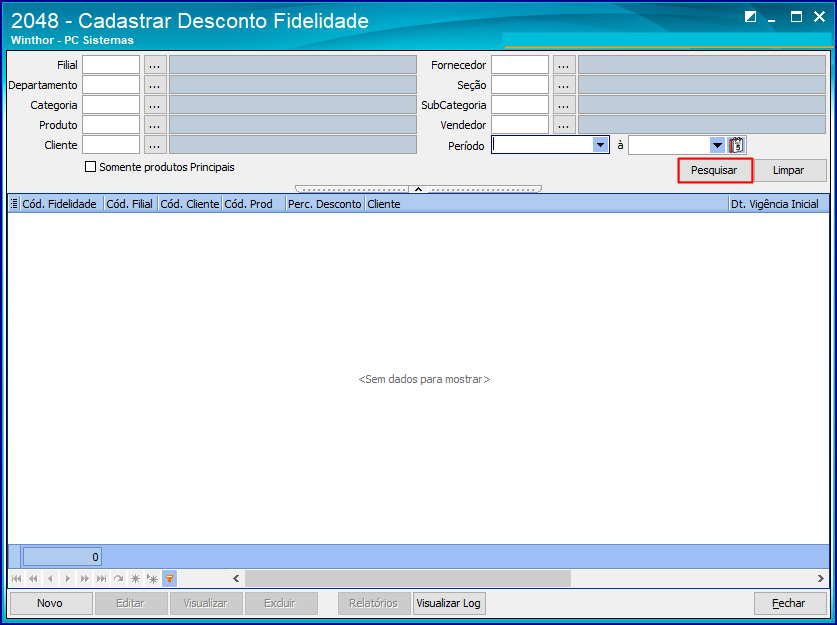837x625 pixels.
Task: Jump back a page of records icon
Action: click(x=33, y=579)
